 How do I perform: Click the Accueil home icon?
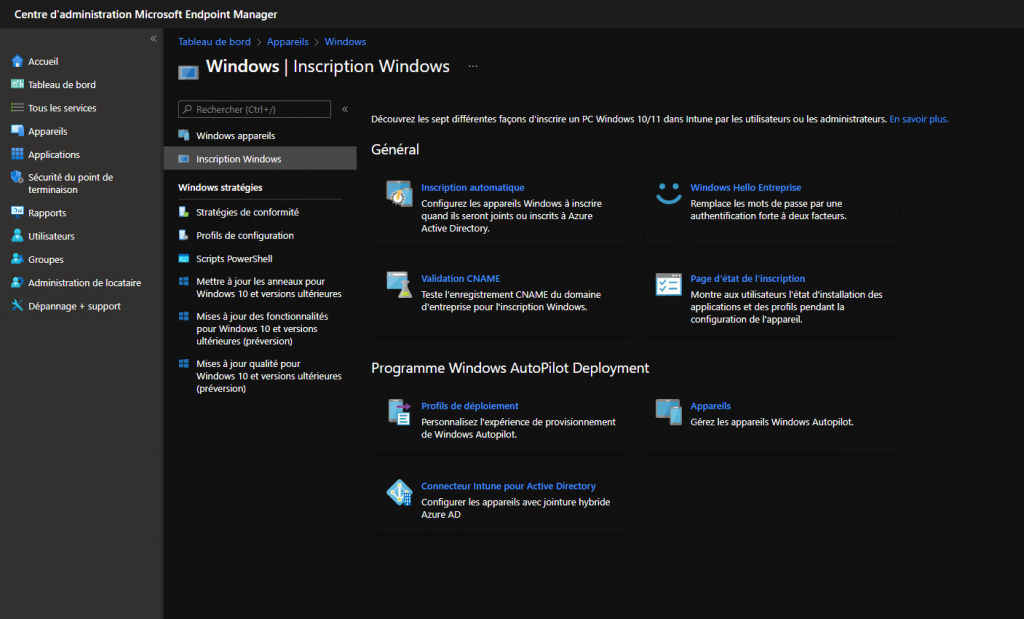tap(18, 61)
